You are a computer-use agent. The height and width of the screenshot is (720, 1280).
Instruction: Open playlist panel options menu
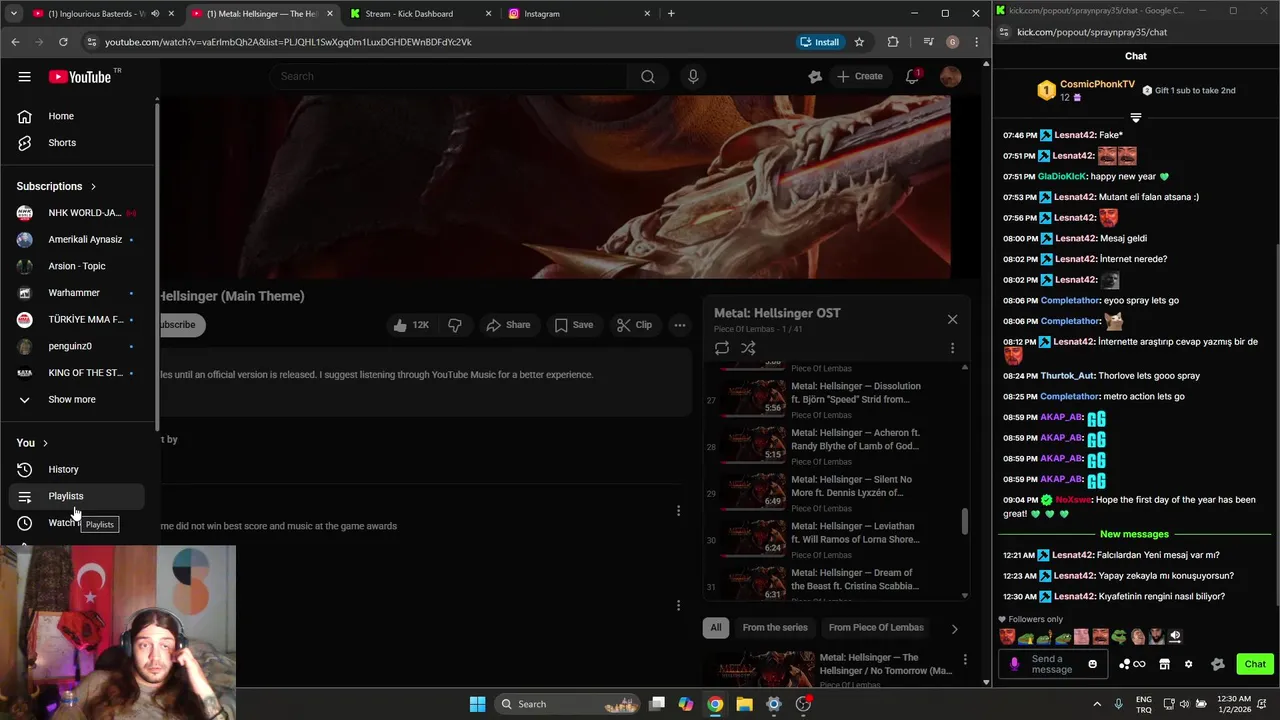click(x=952, y=348)
